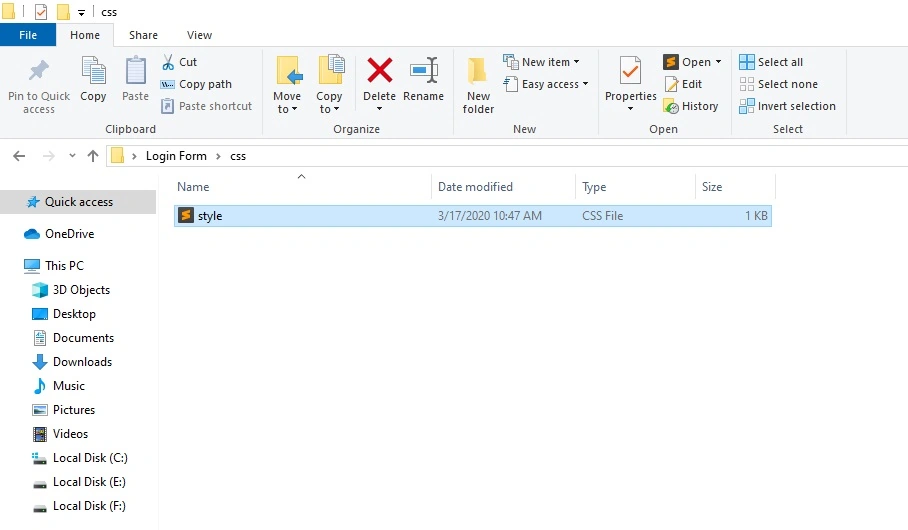
Task: Click Select all
Action: [x=771, y=62]
